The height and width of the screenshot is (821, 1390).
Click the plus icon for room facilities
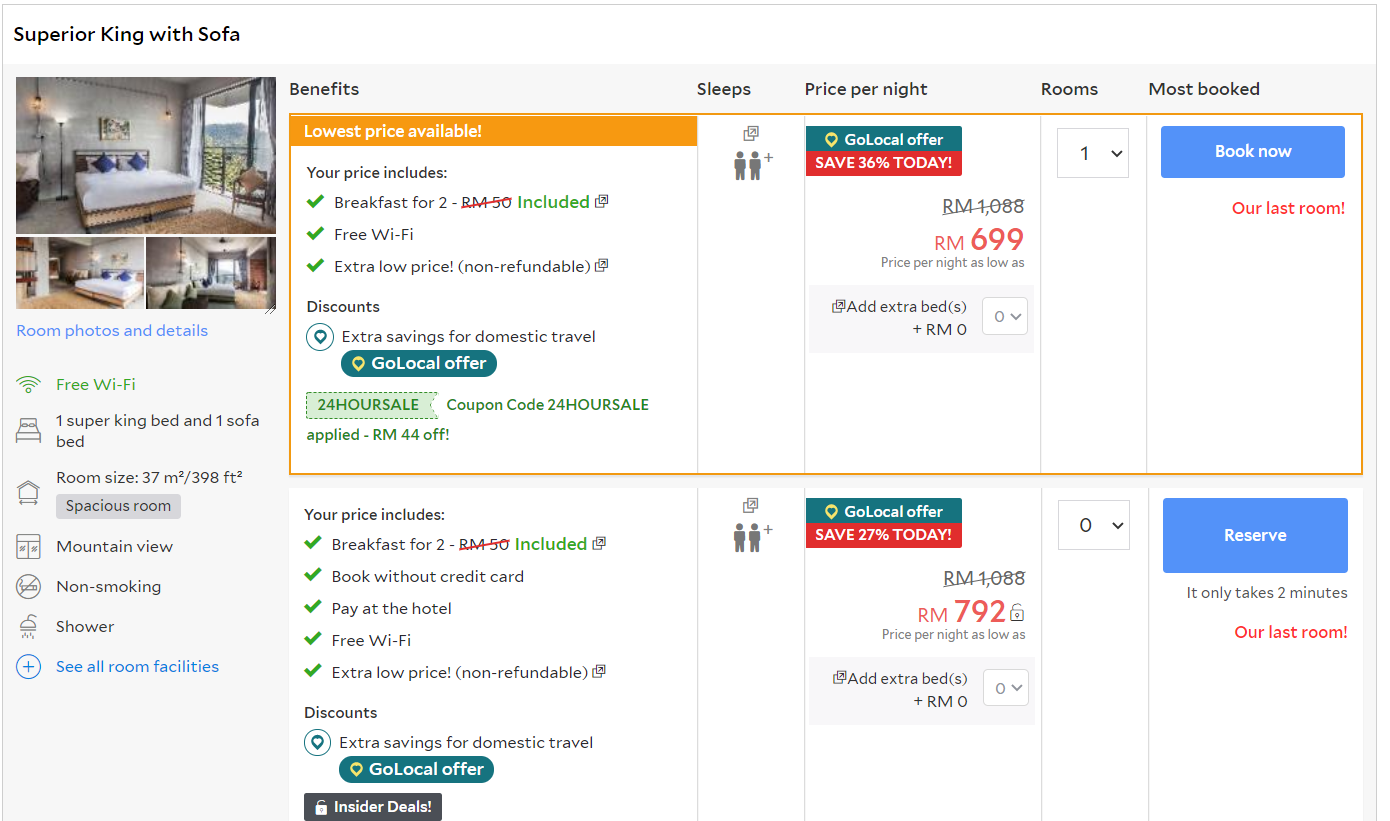coord(28,667)
